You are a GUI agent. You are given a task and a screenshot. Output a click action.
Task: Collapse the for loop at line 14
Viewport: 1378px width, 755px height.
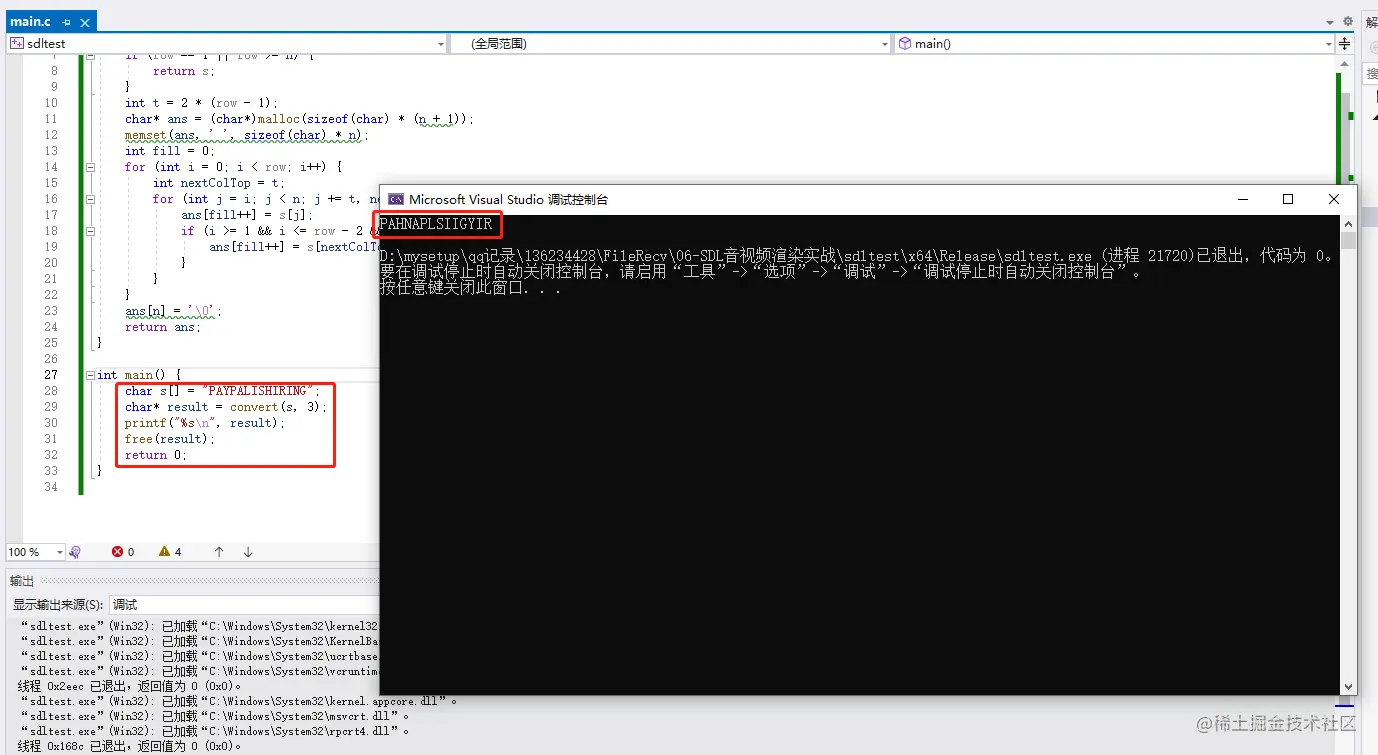pyautogui.click(x=90, y=167)
